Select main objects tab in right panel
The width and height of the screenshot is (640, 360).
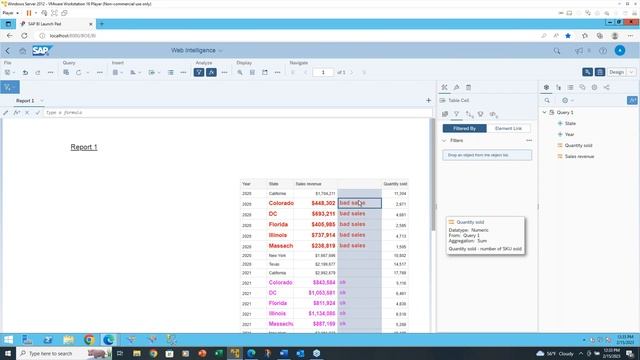click(x=546, y=87)
